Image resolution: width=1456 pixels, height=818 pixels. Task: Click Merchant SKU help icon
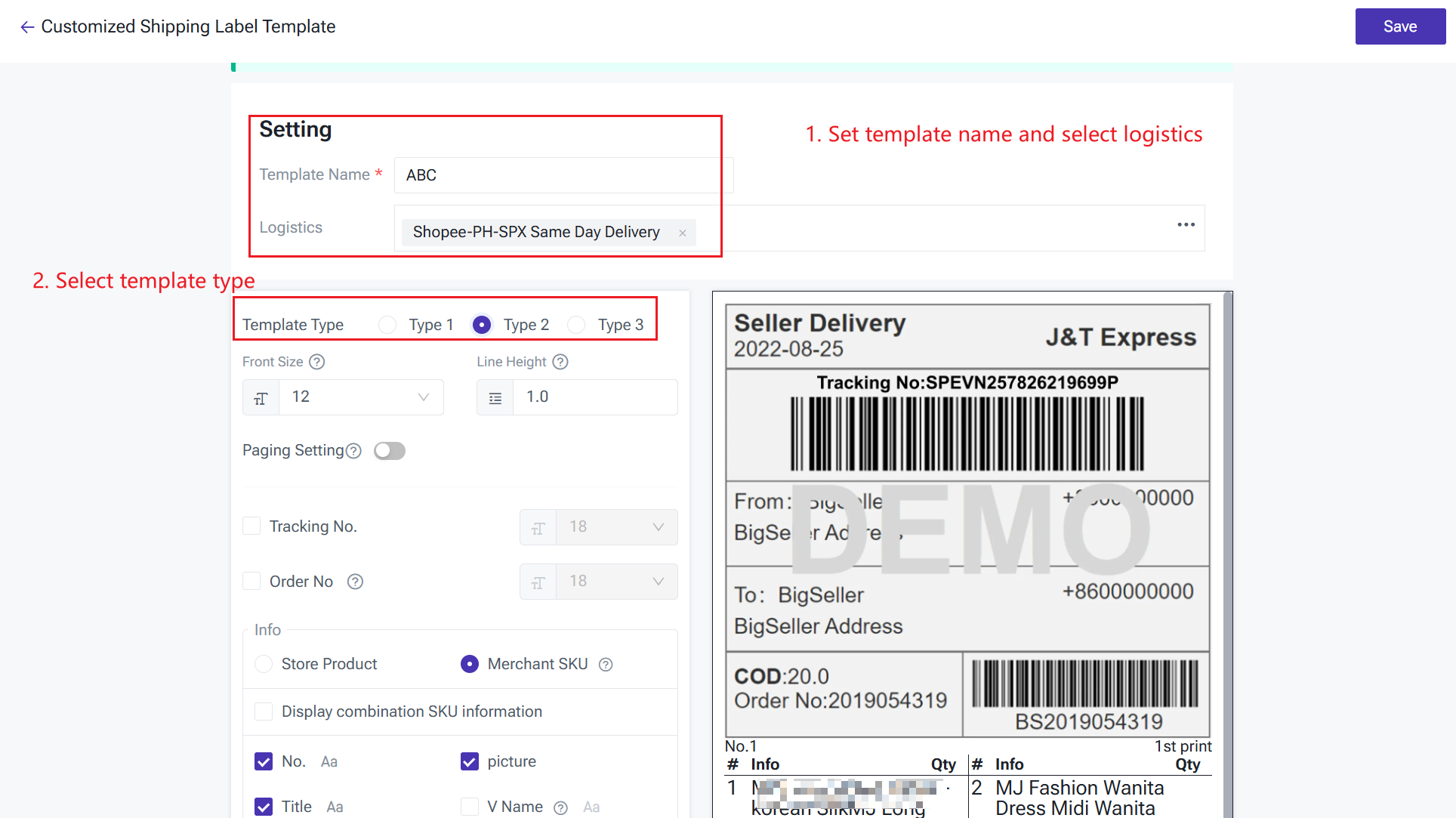(606, 665)
